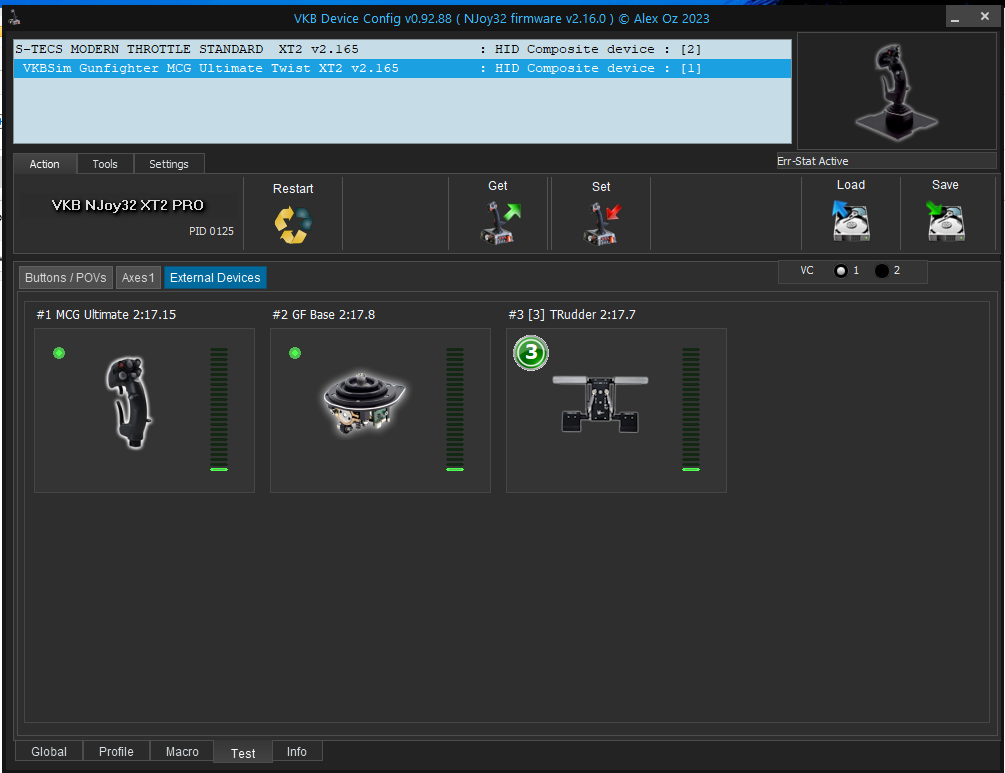Click the PID 0125 text
The image size is (1005, 773).
pyautogui.click(x=211, y=231)
